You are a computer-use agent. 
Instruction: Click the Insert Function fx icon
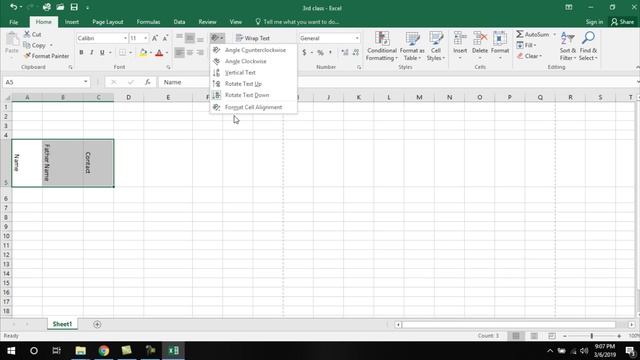147,82
